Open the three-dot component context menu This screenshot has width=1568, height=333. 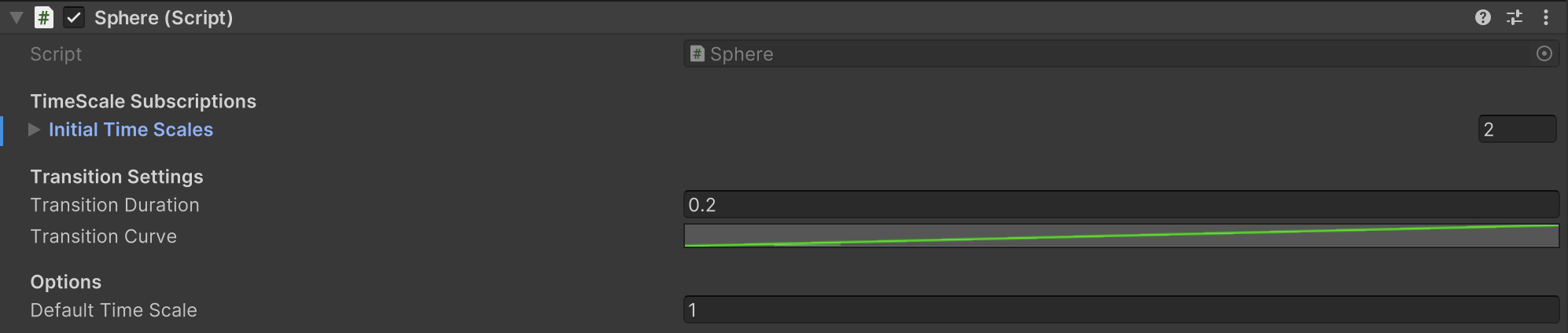click(x=1546, y=17)
